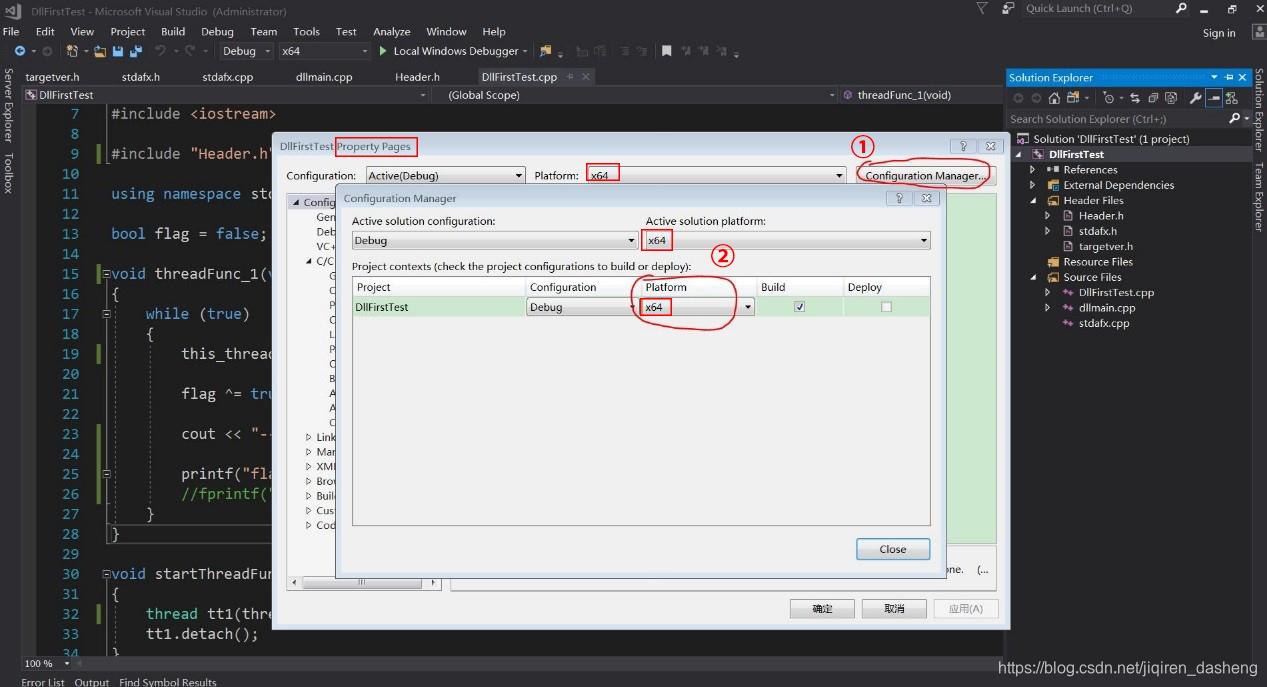Open project Configuration Debug dropdown in grid
1267x687 pixels.
pos(583,307)
